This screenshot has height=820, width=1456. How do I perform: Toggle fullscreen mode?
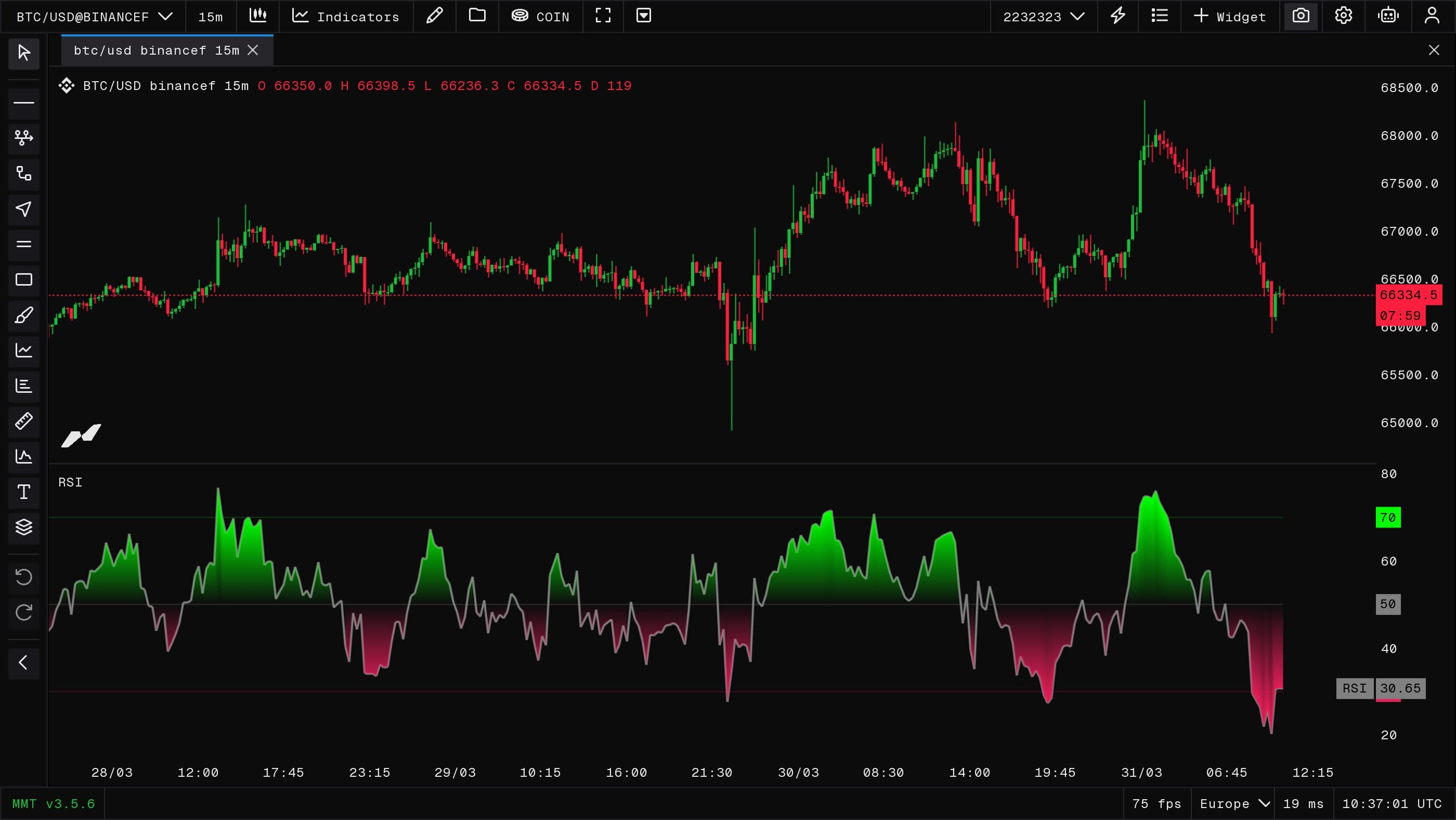(x=603, y=17)
